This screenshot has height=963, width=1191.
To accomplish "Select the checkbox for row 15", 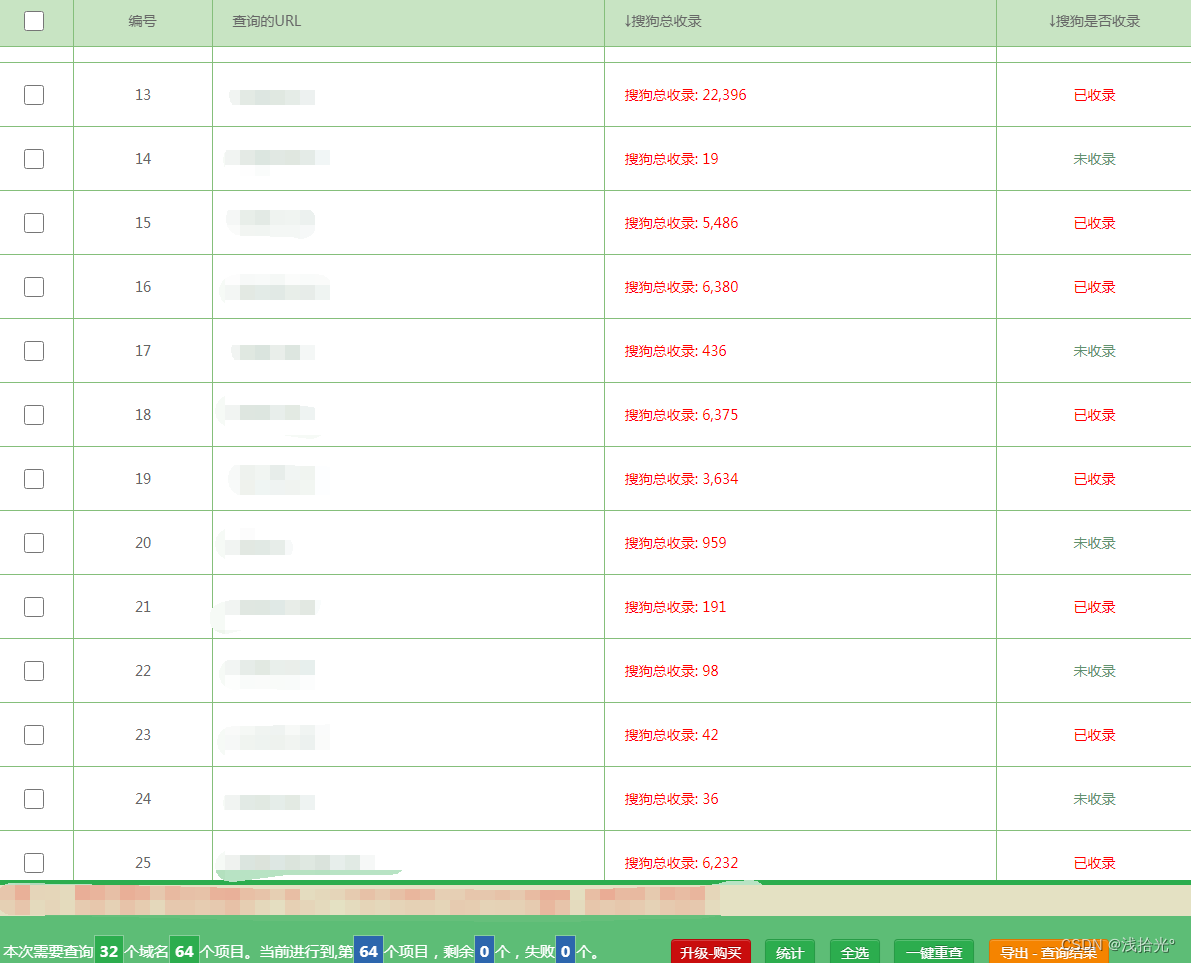I will [34, 223].
